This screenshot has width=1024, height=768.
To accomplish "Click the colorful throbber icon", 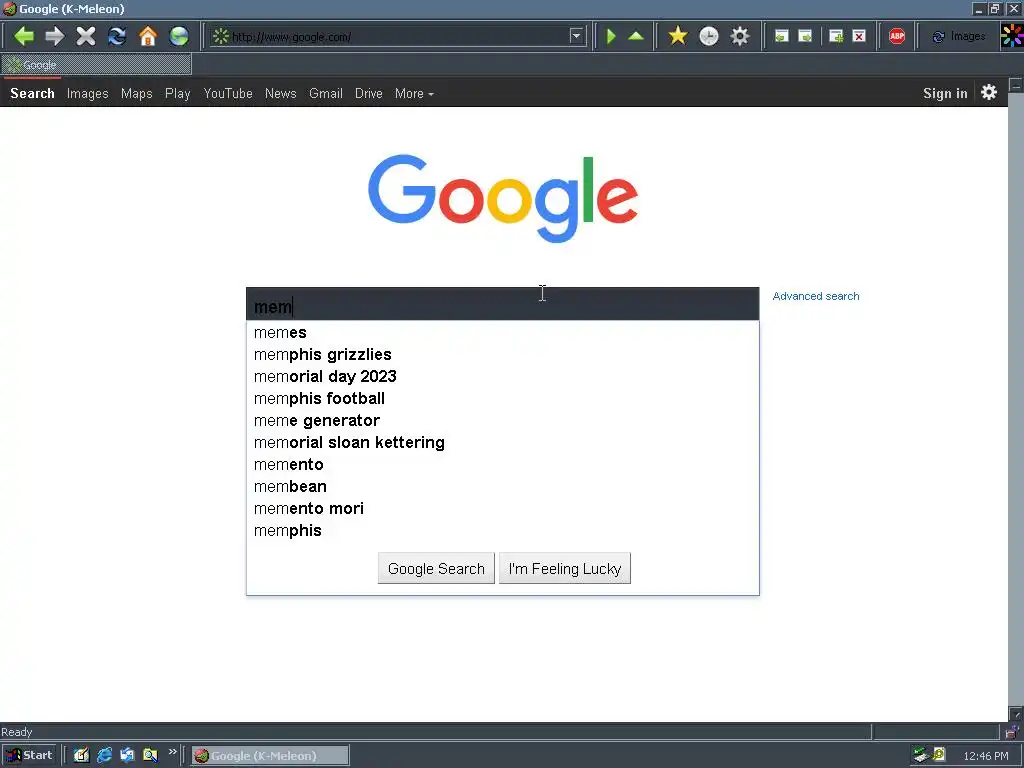I will pos(1012,36).
